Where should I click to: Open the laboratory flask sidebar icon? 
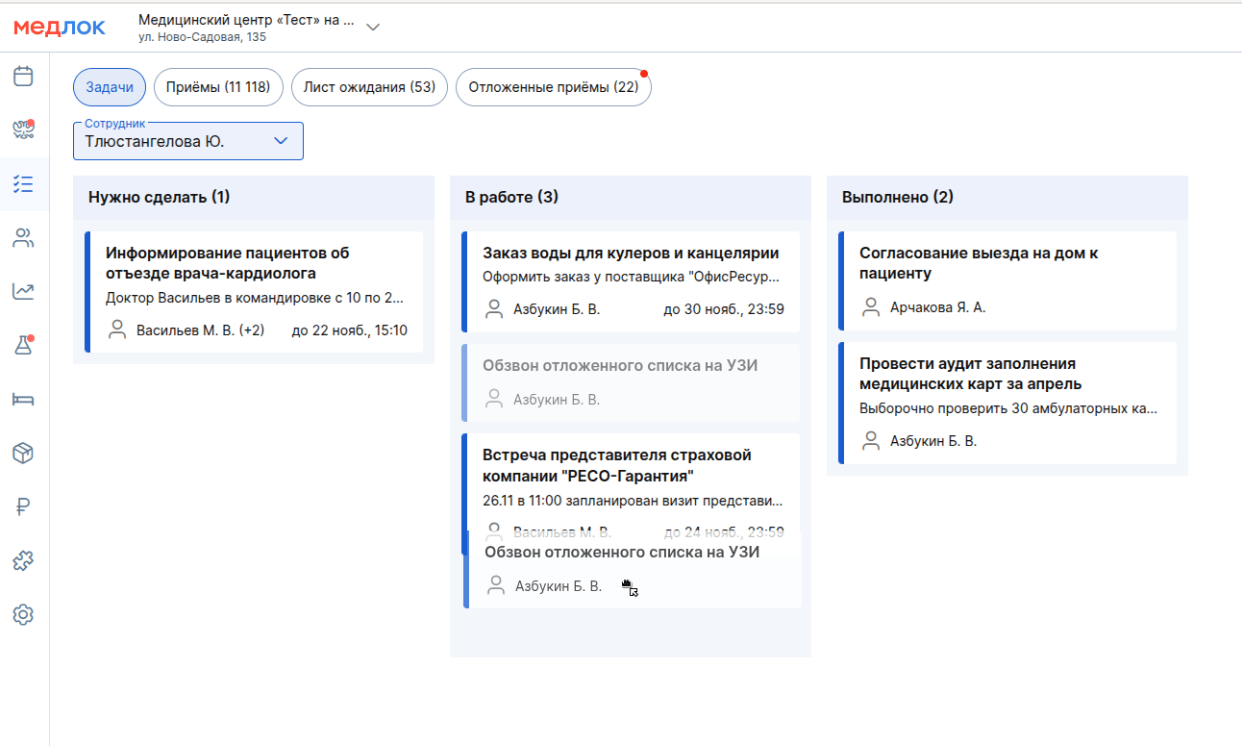click(23, 346)
